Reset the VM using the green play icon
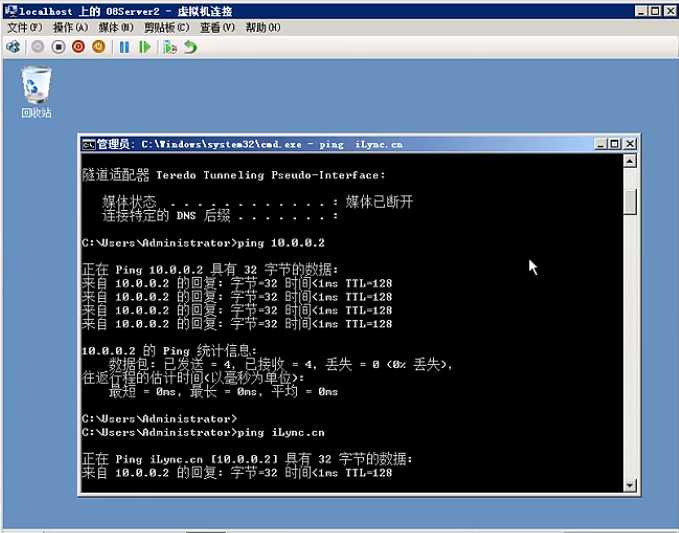This screenshot has height=533, width=679. tap(145, 47)
